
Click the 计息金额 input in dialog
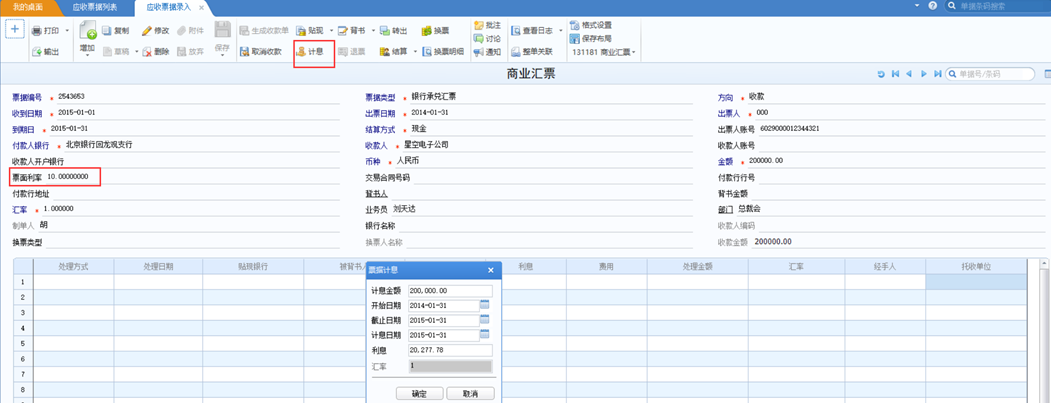[x=450, y=291]
